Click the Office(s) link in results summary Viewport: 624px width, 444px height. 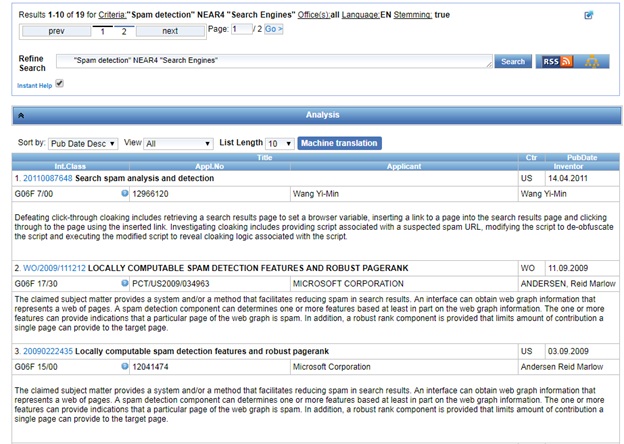click(314, 15)
